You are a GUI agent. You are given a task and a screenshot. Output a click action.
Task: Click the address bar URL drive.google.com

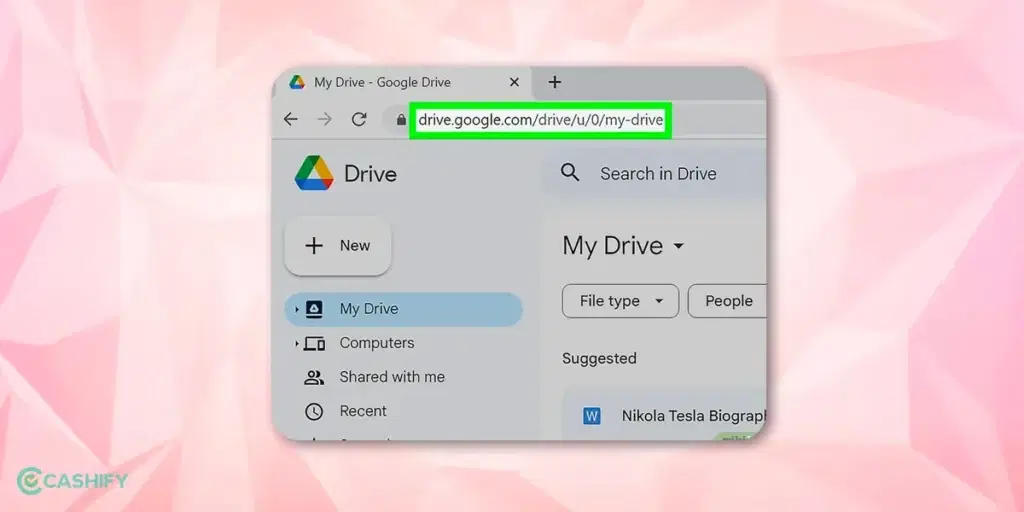(x=540, y=120)
